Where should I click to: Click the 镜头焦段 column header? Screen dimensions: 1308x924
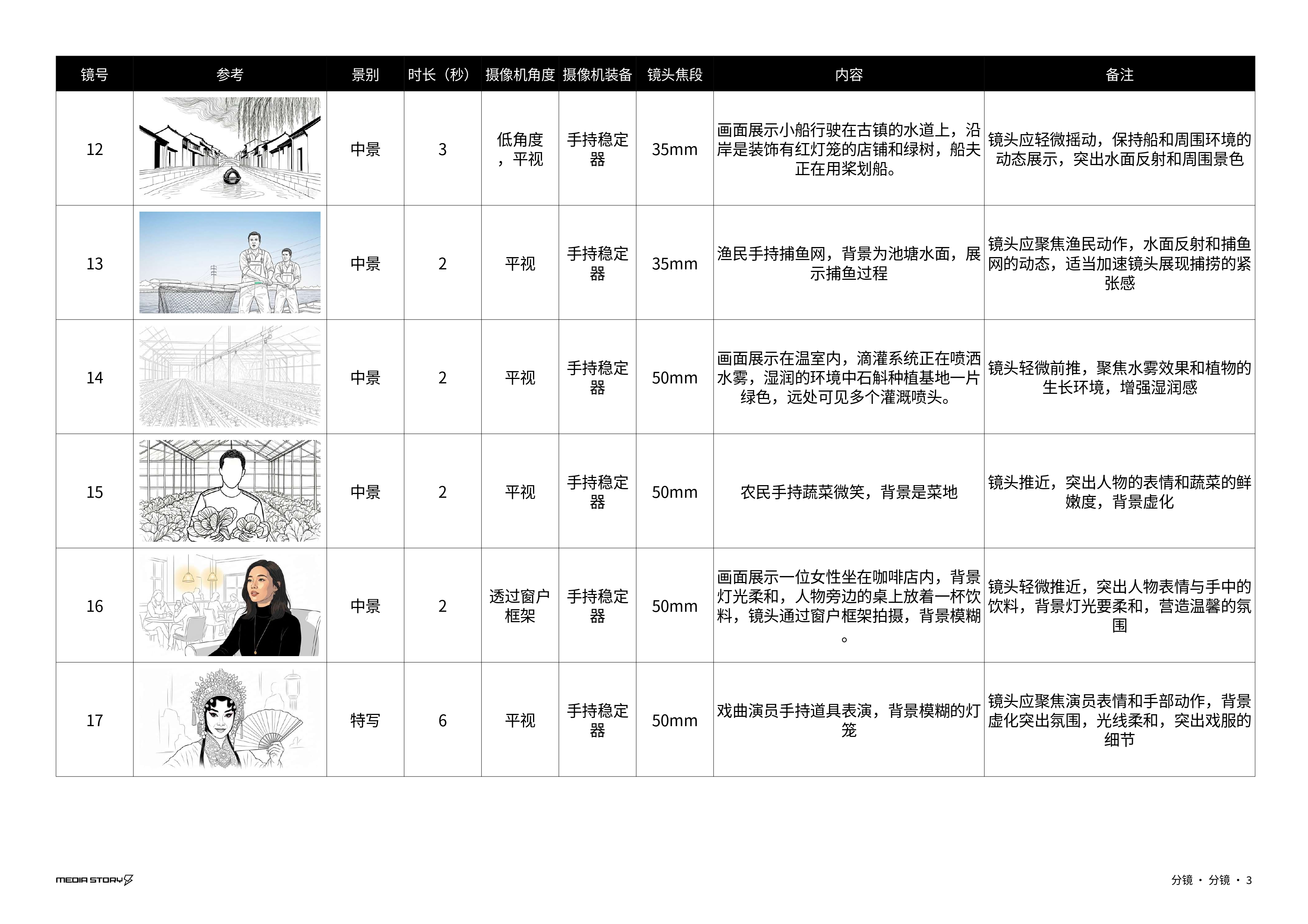tap(675, 75)
